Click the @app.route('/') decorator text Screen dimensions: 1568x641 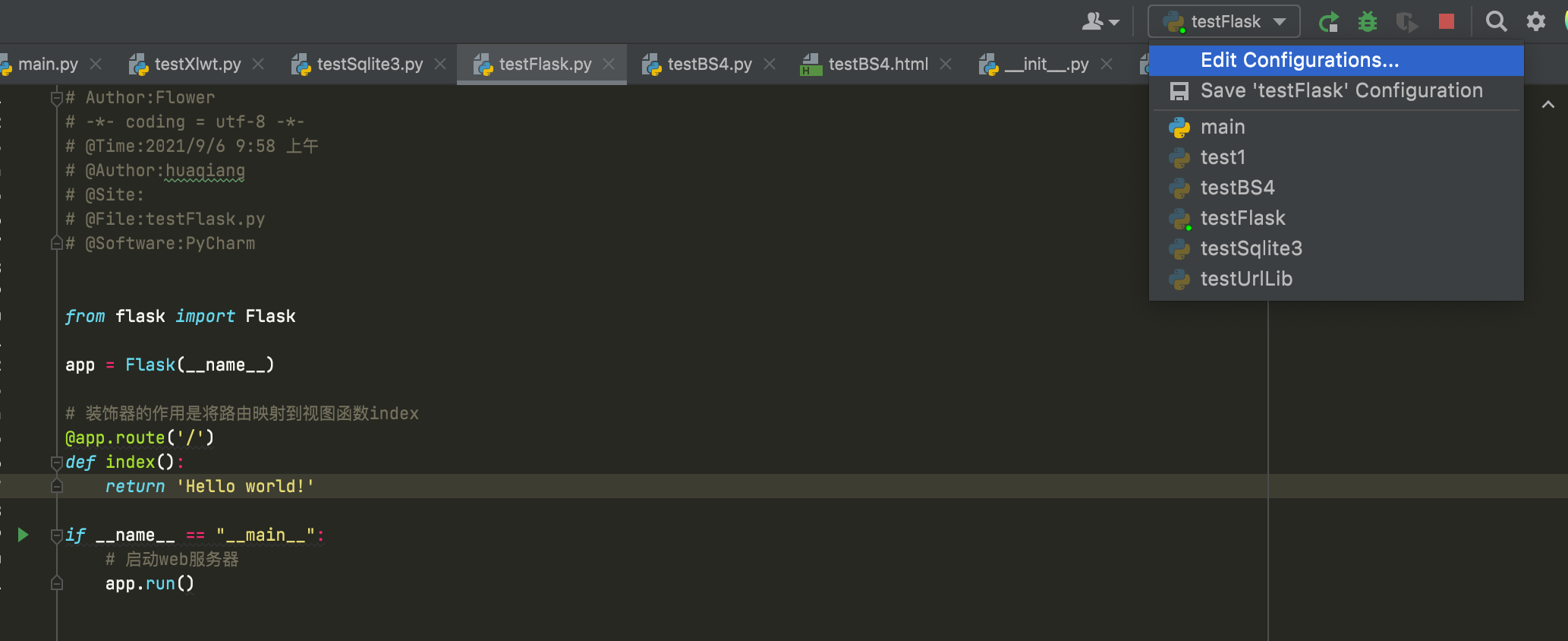click(140, 437)
